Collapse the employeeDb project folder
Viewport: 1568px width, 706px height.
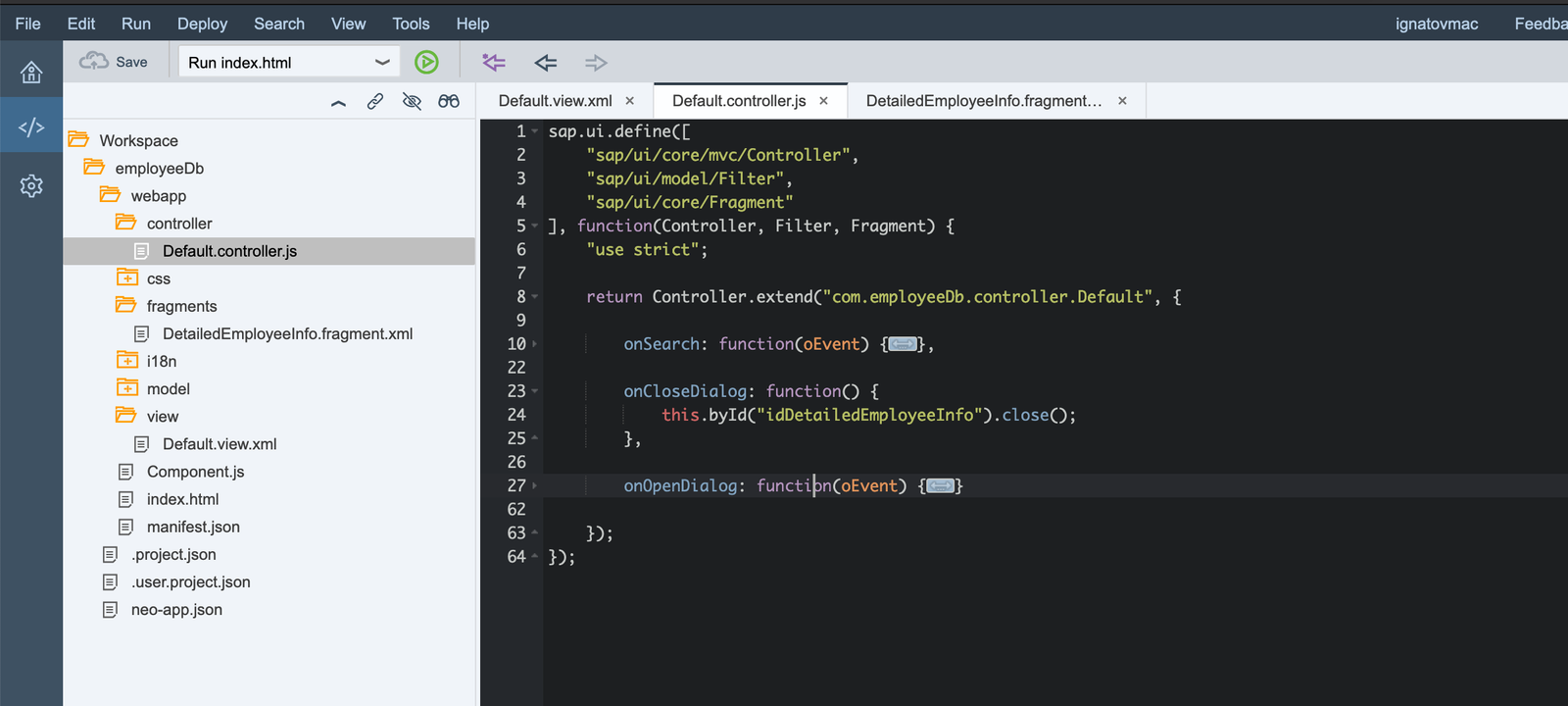(94, 168)
